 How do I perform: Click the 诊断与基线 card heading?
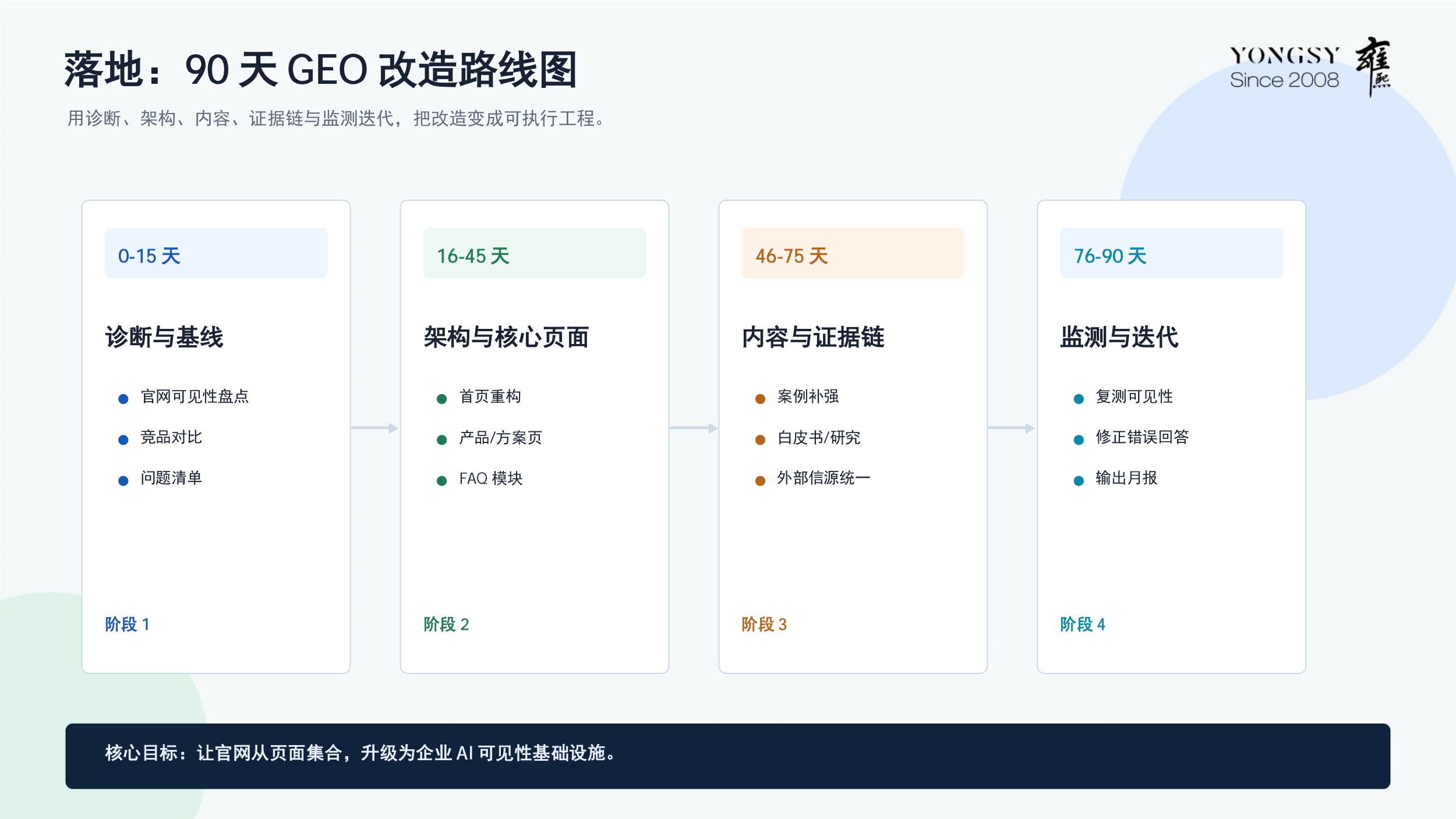pos(164,337)
